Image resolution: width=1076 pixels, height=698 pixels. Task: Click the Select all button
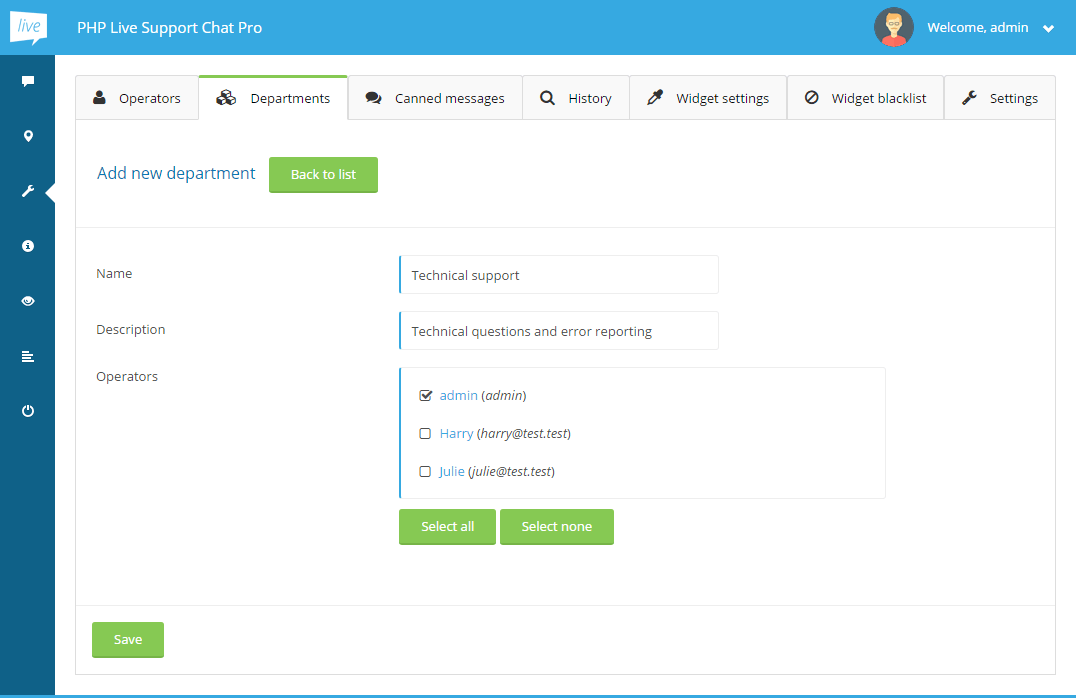pyautogui.click(x=447, y=527)
